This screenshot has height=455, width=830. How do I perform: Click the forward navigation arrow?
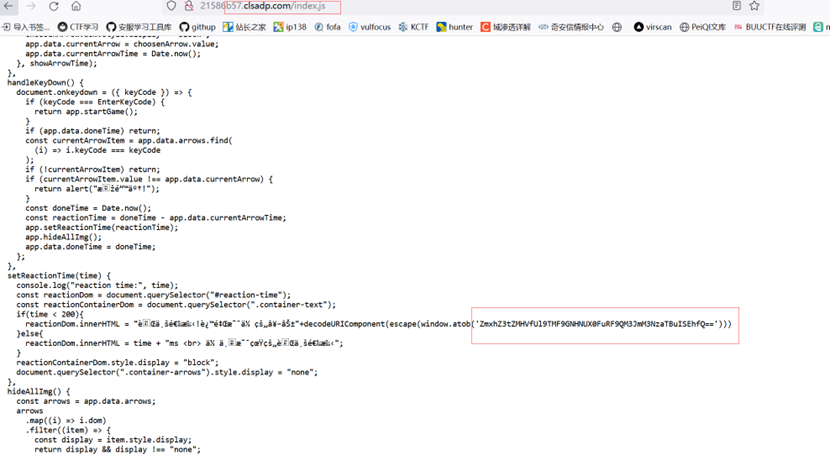[31, 6]
